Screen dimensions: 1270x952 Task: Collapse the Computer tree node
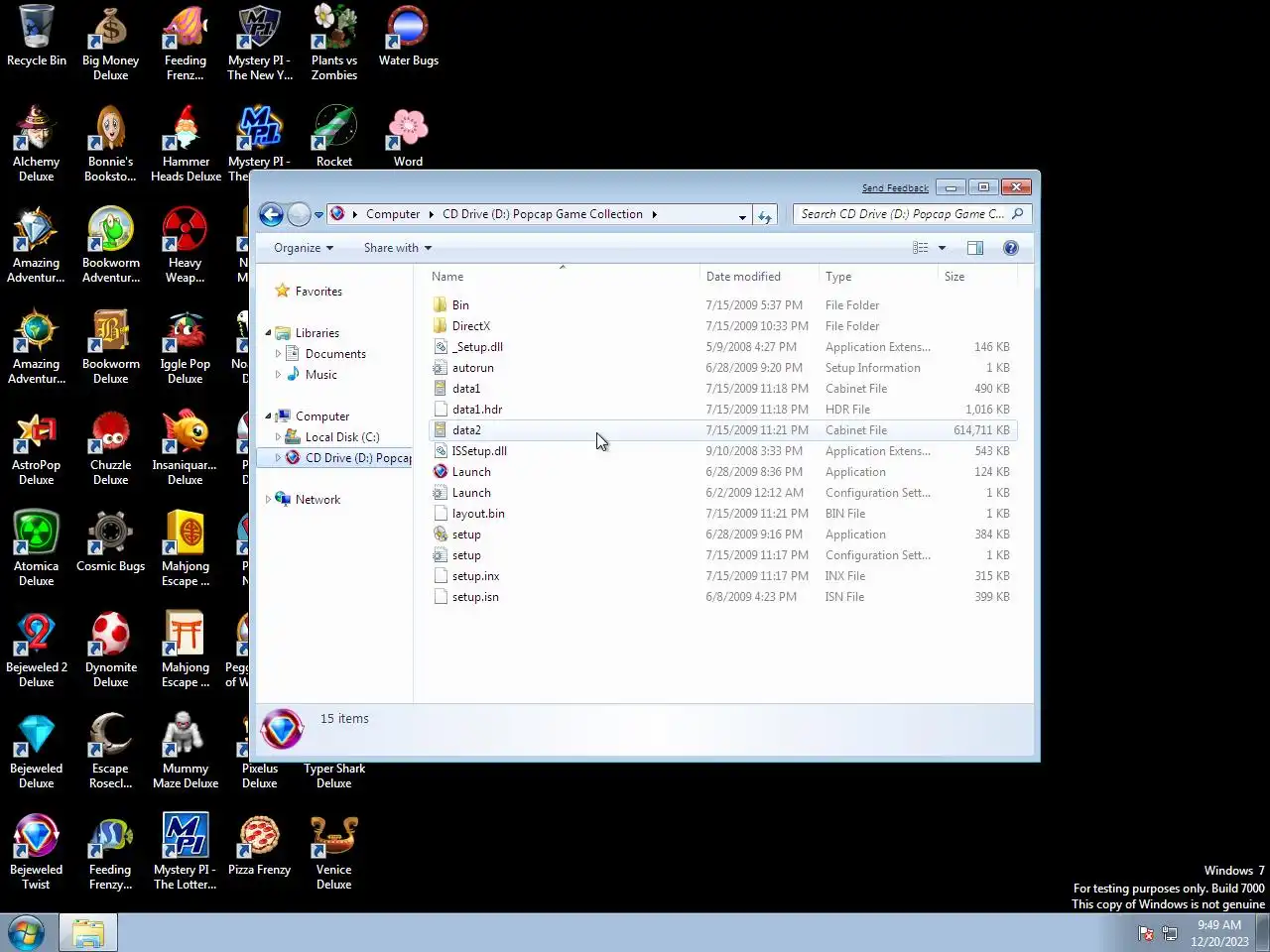click(x=268, y=416)
